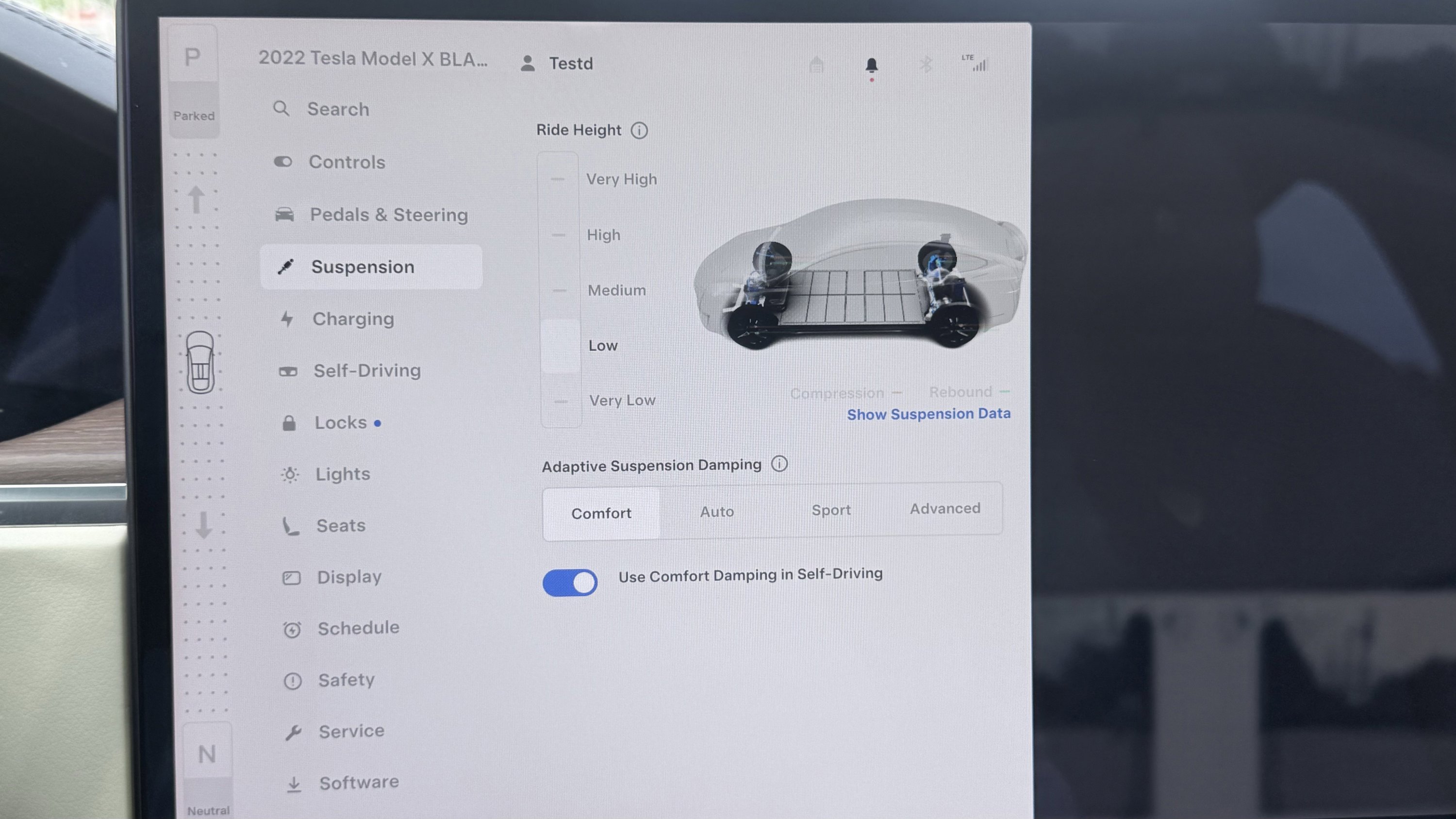1456x819 pixels.
Task: Set ride height to Medium
Action: click(616, 290)
